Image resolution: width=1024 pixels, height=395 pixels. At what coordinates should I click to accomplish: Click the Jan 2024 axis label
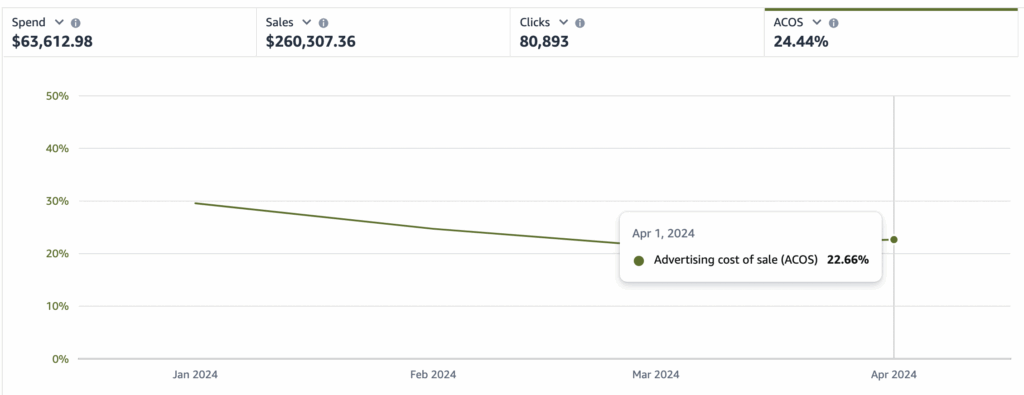(195, 375)
